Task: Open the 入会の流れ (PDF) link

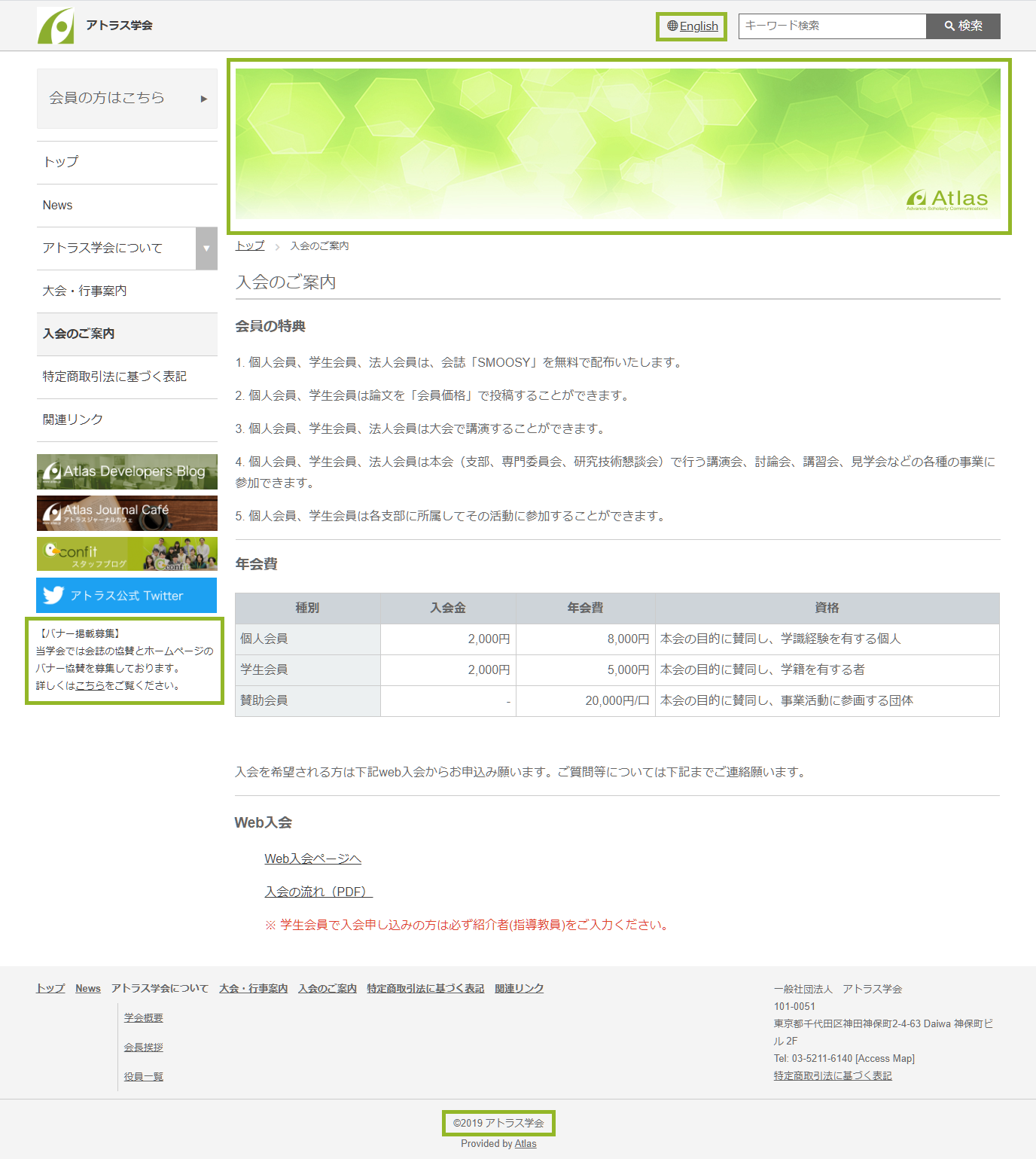Action: coord(318,892)
